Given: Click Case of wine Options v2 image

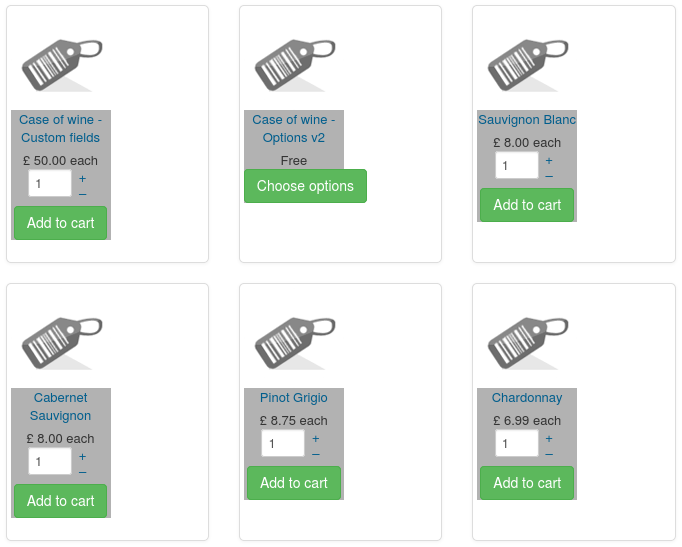Looking at the screenshot, I should tap(294, 65).
